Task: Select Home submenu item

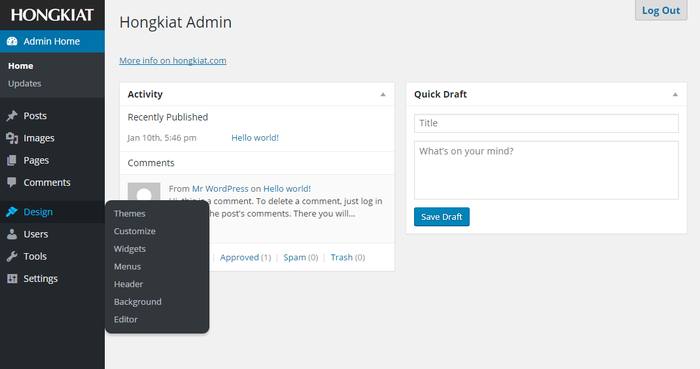Action: tap(21, 66)
